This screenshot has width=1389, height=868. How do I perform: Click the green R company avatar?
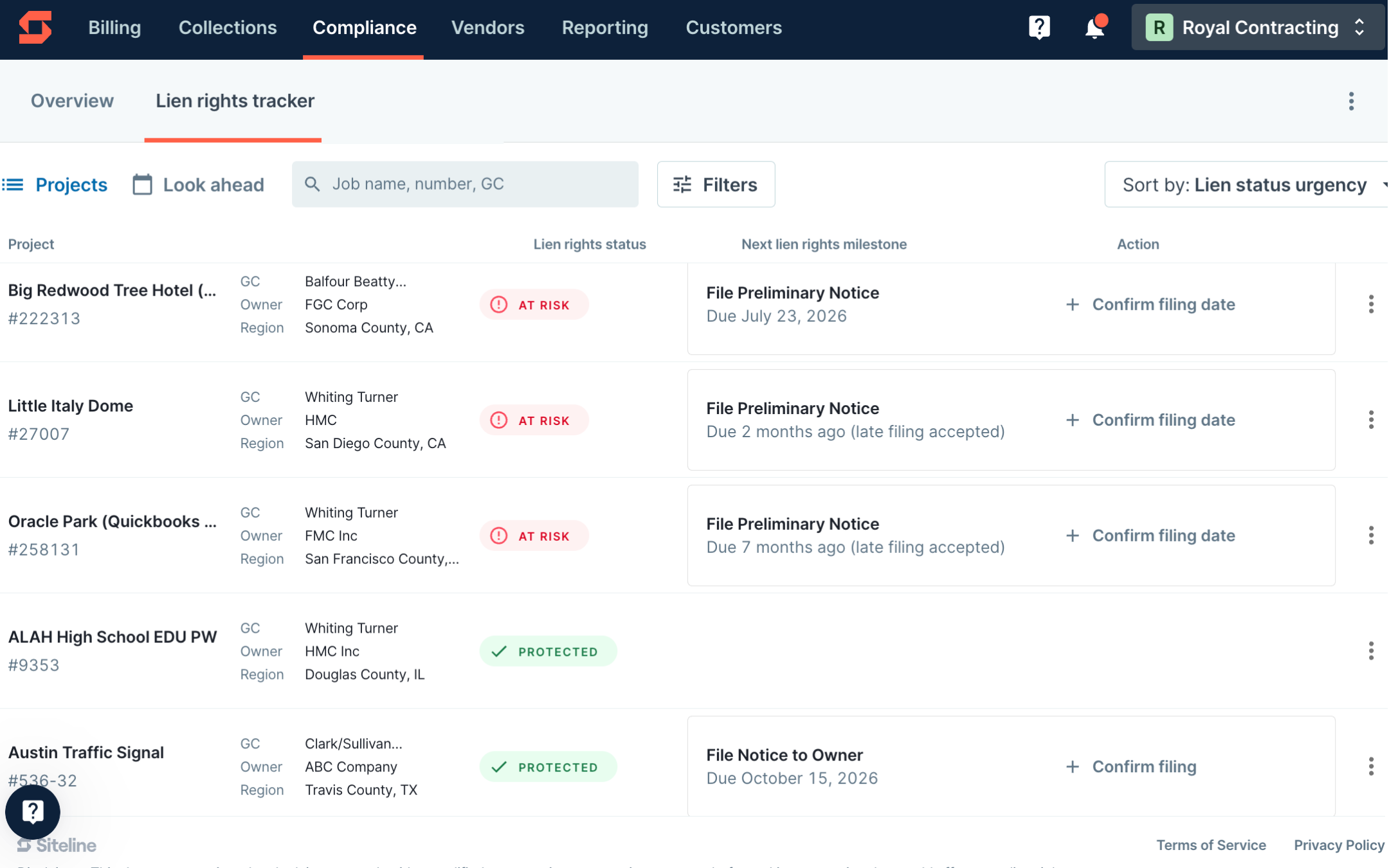coord(1159,28)
